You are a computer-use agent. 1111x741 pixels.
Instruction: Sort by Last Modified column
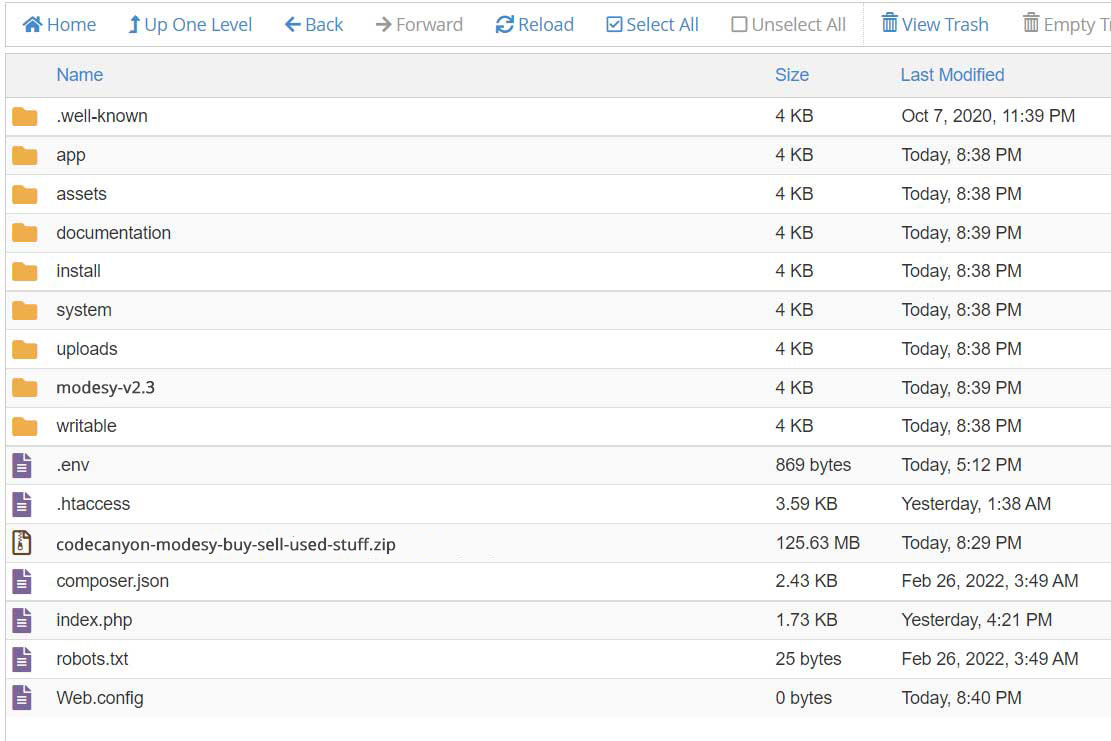[x=951, y=75]
